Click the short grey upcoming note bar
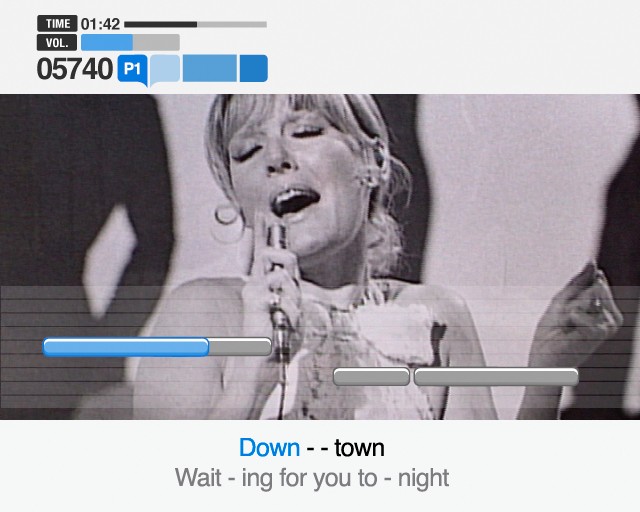This screenshot has height=512, width=640. tap(371, 376)
